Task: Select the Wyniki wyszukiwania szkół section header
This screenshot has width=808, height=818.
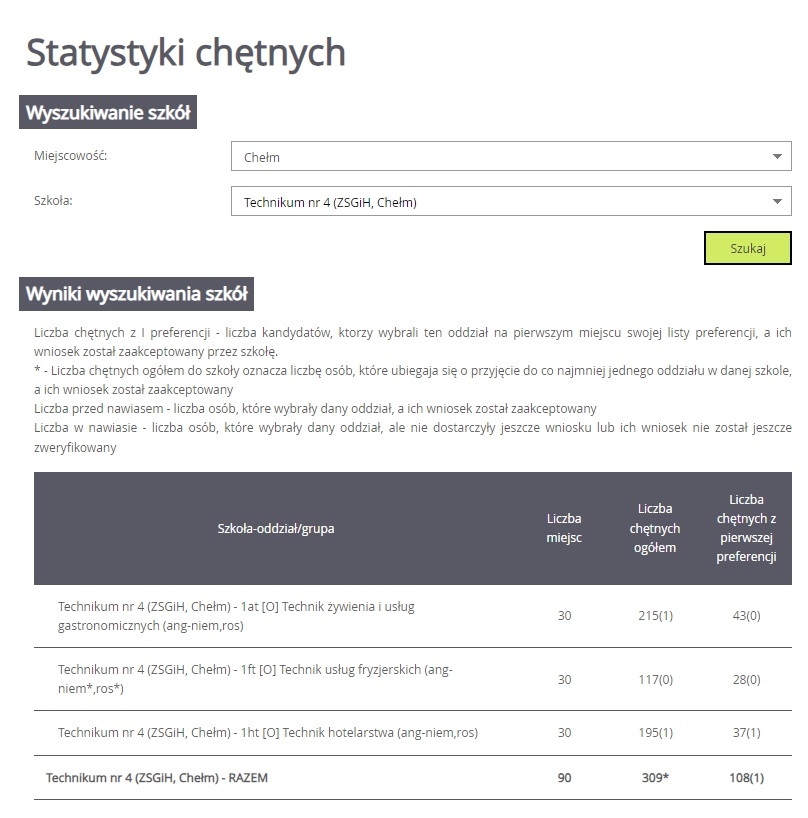Action: pyautogui.click(x=137, y=294)
